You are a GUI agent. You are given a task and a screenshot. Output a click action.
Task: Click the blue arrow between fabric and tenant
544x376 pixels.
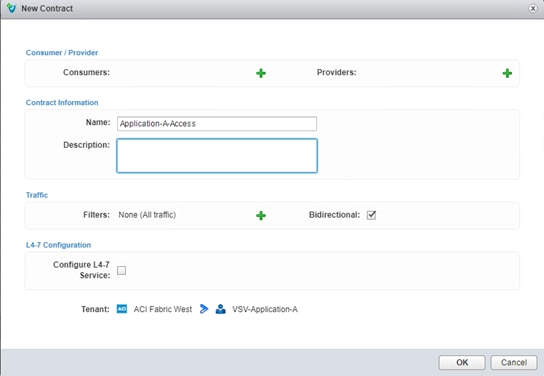204,309
